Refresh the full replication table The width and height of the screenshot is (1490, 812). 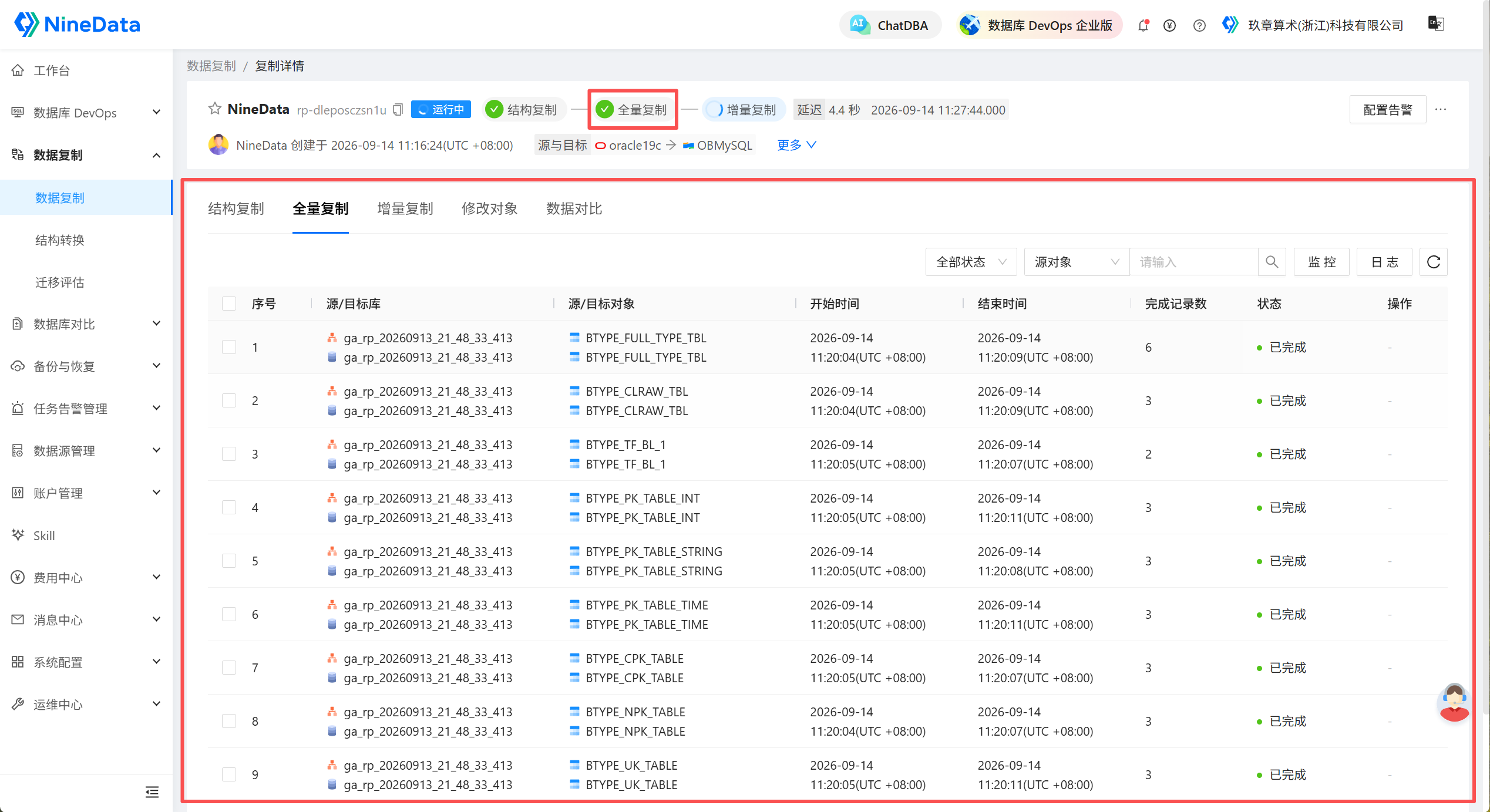1434,262
